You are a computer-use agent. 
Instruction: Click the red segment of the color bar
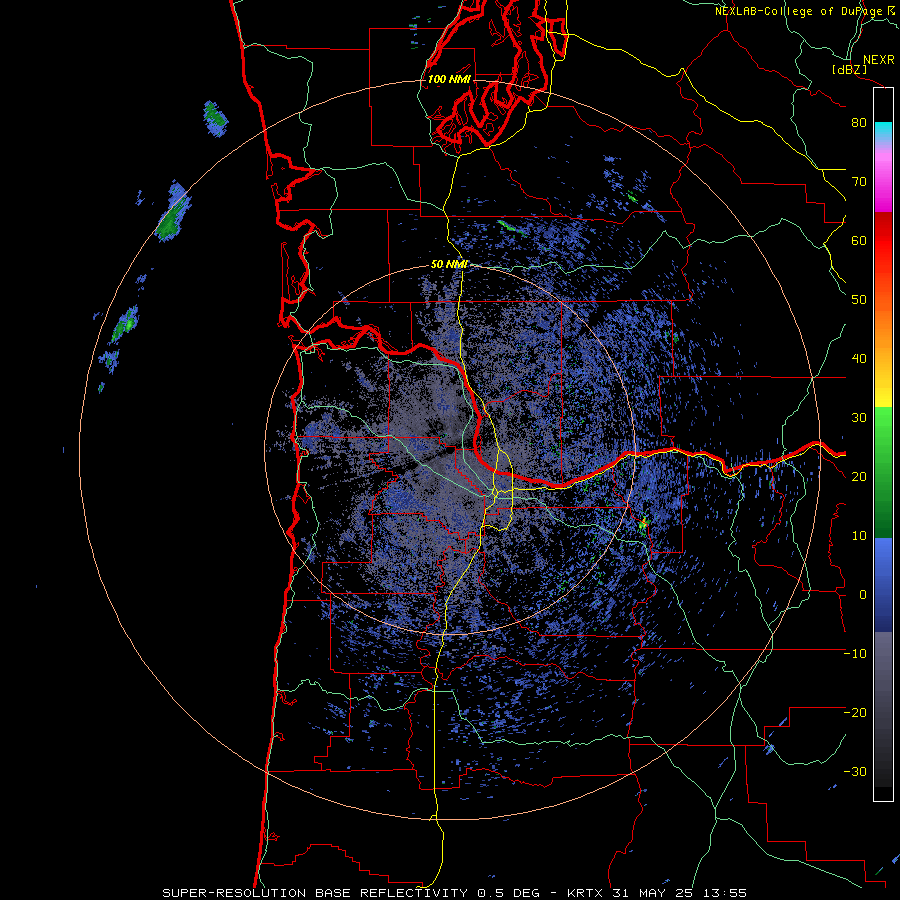[x=883, y=241]
